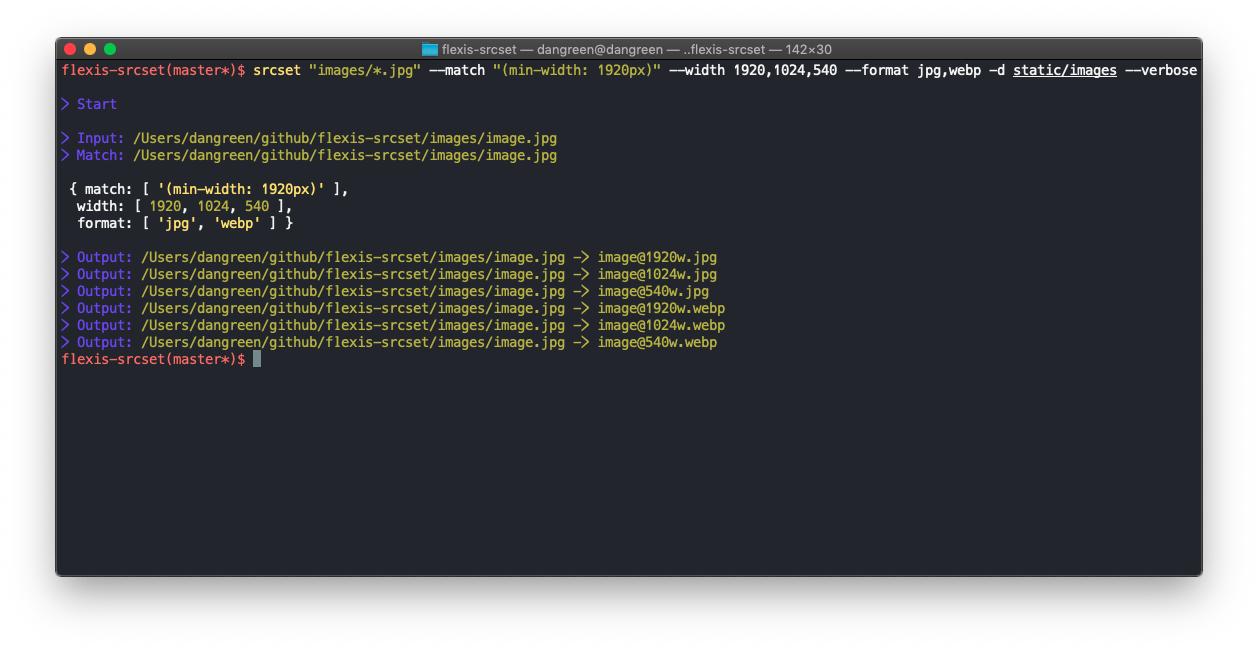Click output line for image@1024w.webp
1258x650 pixels.
click(393, 325)
